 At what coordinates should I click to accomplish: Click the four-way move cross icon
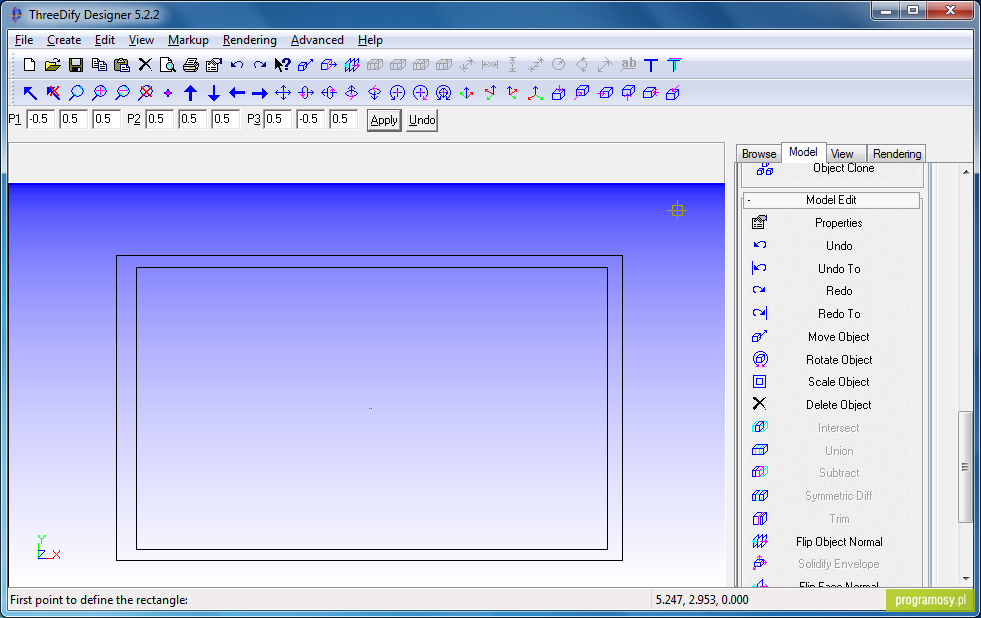tap(283, 93)
